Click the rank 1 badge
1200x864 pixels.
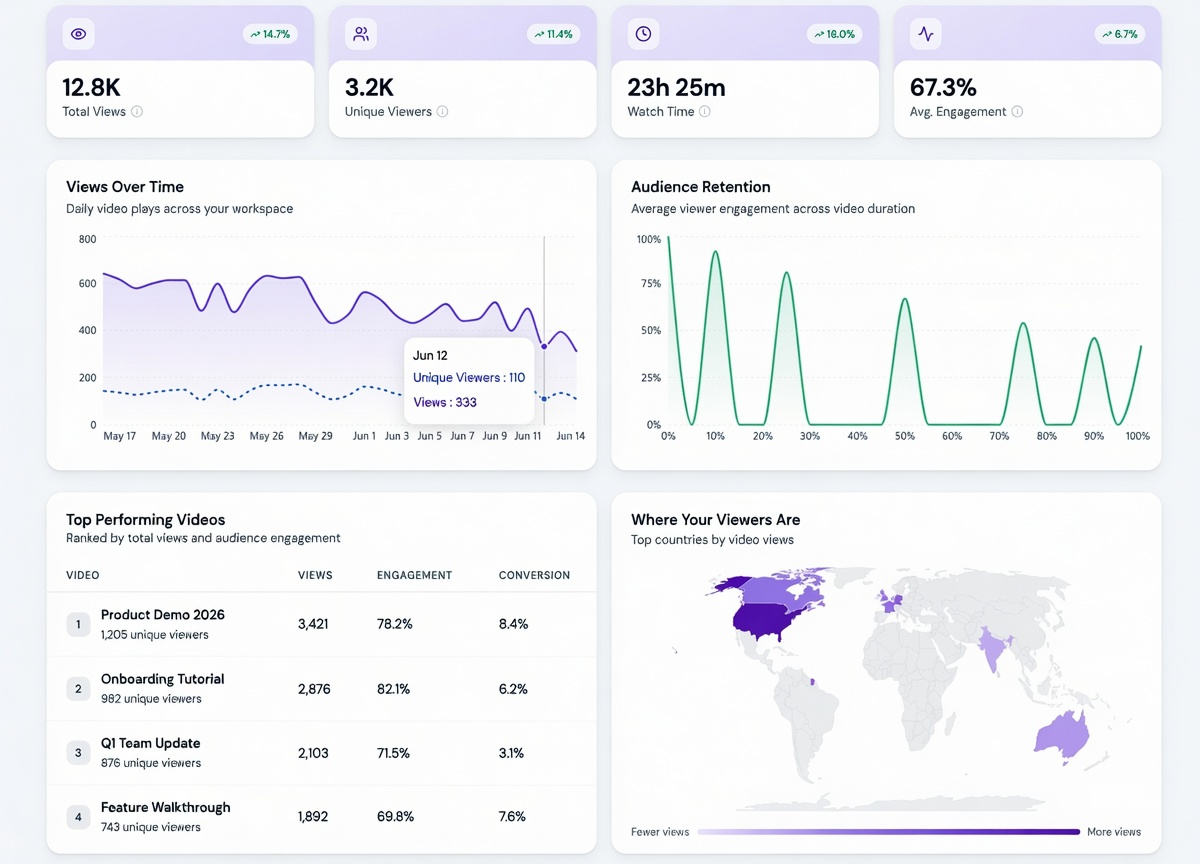click(x=78, y=624)
